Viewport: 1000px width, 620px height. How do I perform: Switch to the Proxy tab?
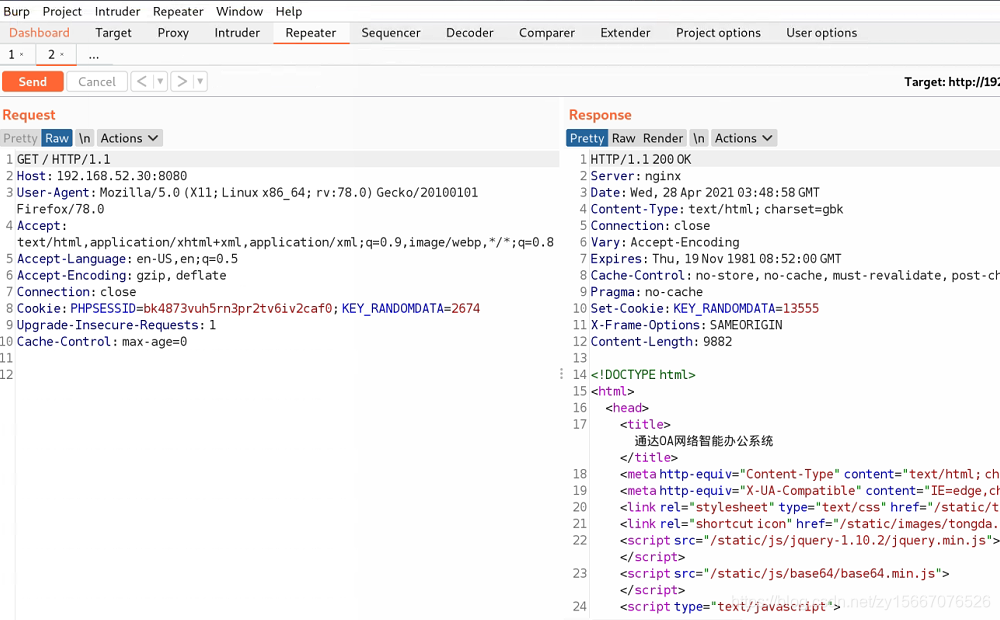[173, 33]
